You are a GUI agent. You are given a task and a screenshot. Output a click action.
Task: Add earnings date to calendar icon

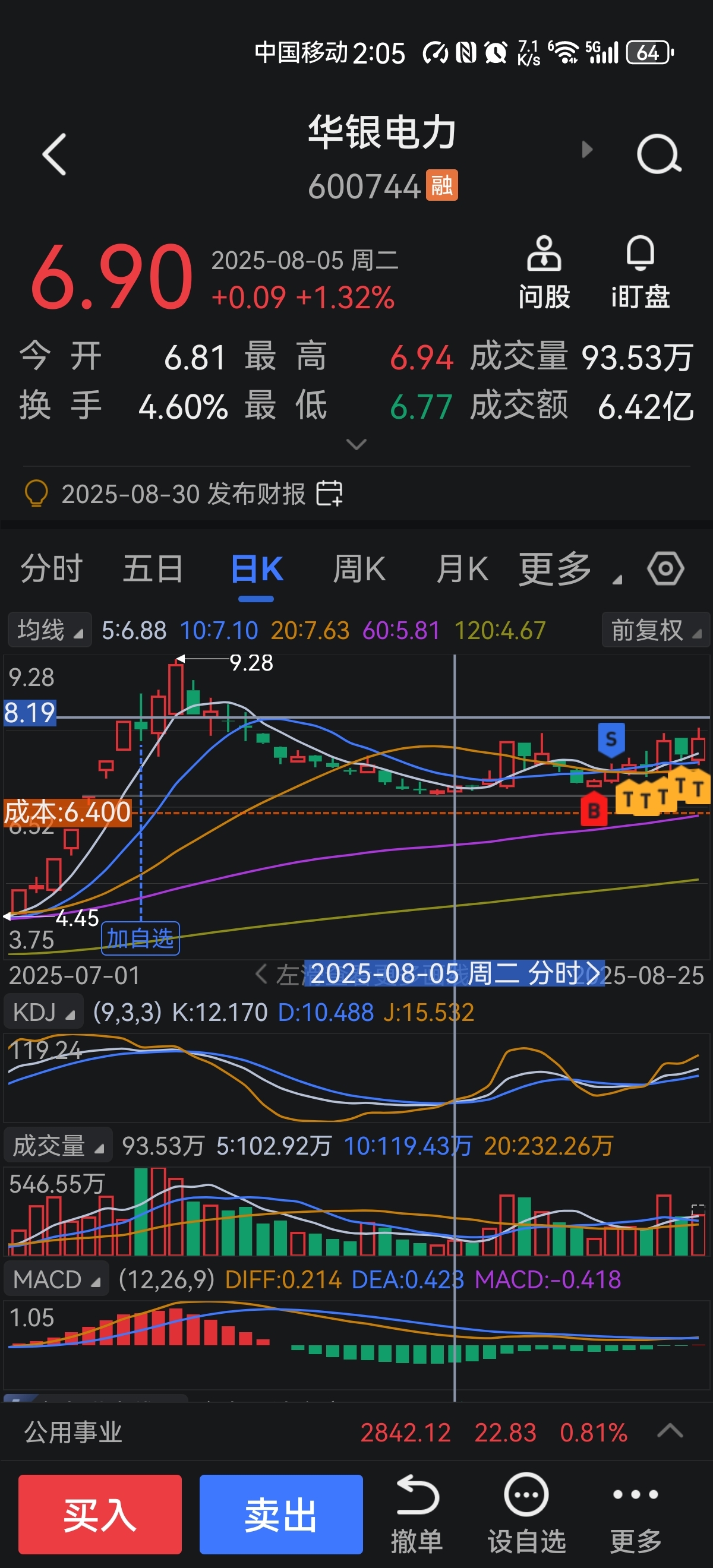pos(329,493)
